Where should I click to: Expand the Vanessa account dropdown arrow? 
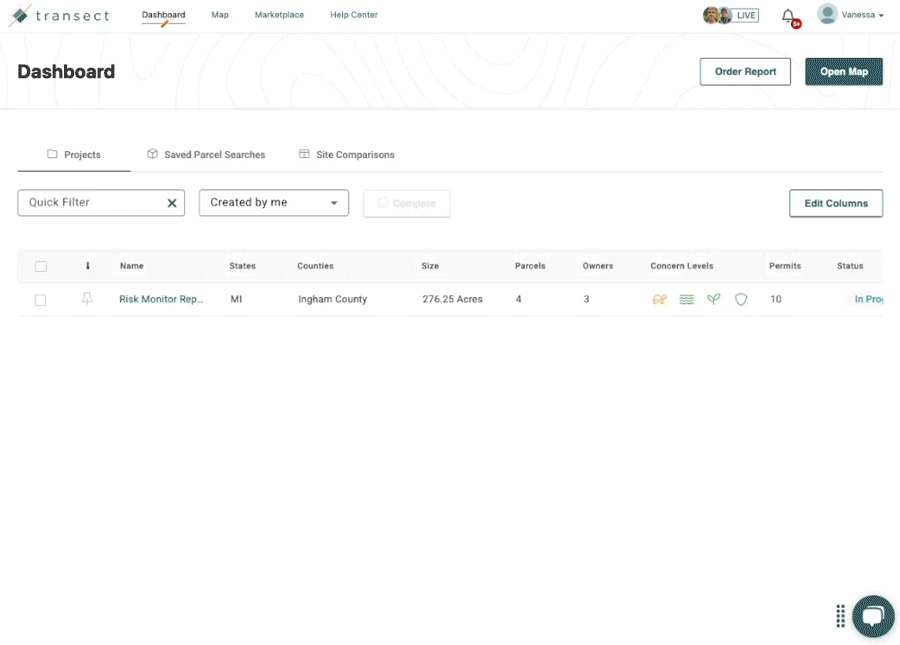(x=881, y=16)
